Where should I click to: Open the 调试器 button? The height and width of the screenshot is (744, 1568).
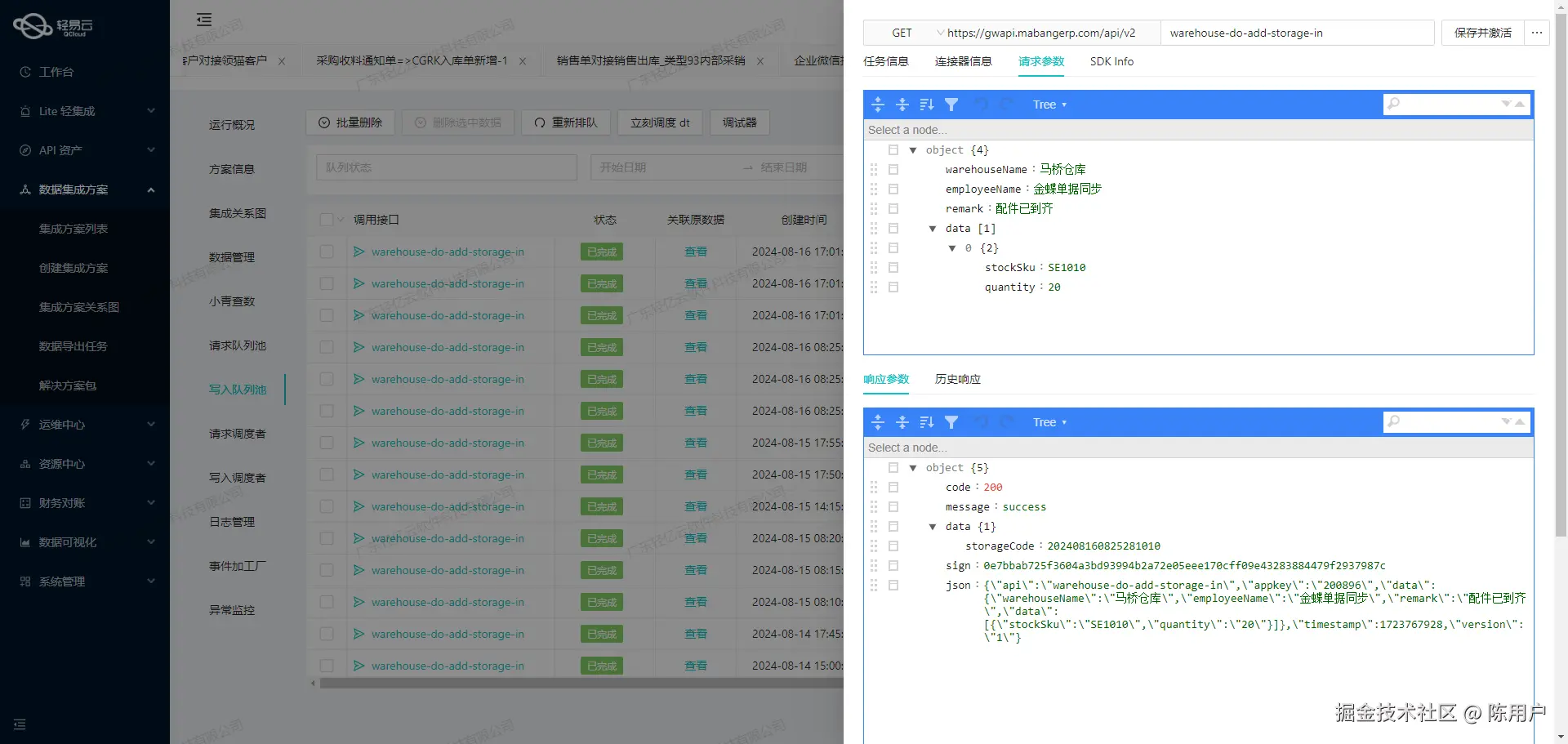pyautogui.click(x=740, y=123)
